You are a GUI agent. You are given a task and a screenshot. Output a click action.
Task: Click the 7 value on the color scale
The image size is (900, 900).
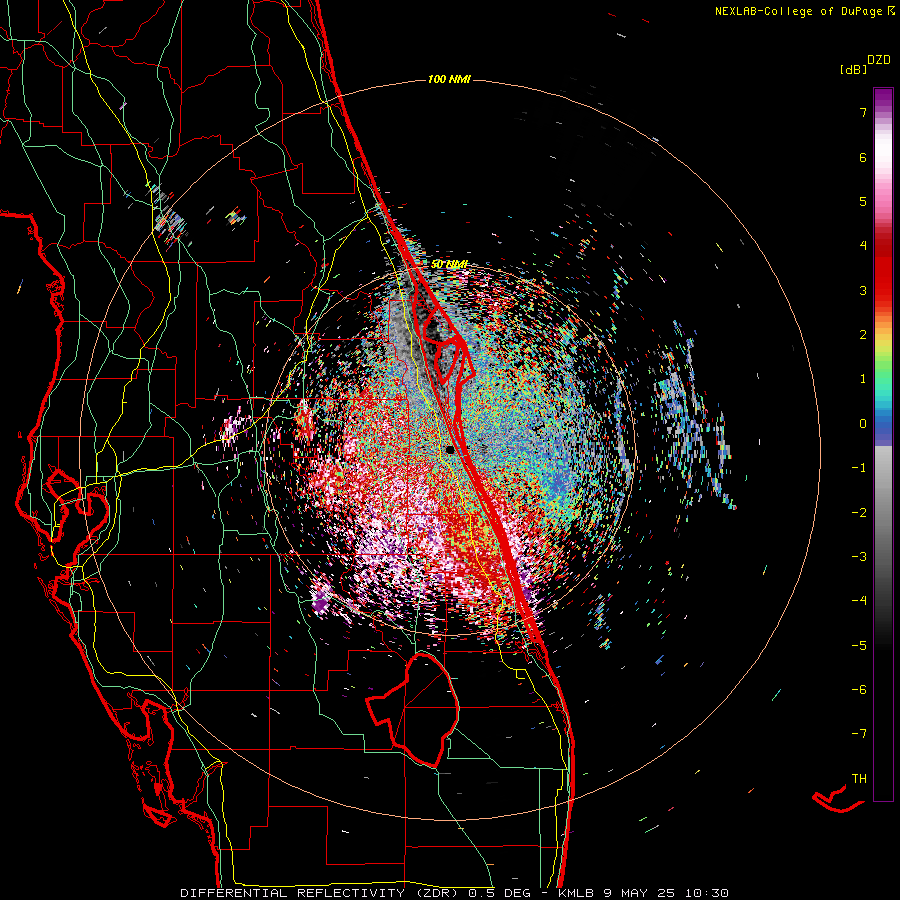[863, 112]
